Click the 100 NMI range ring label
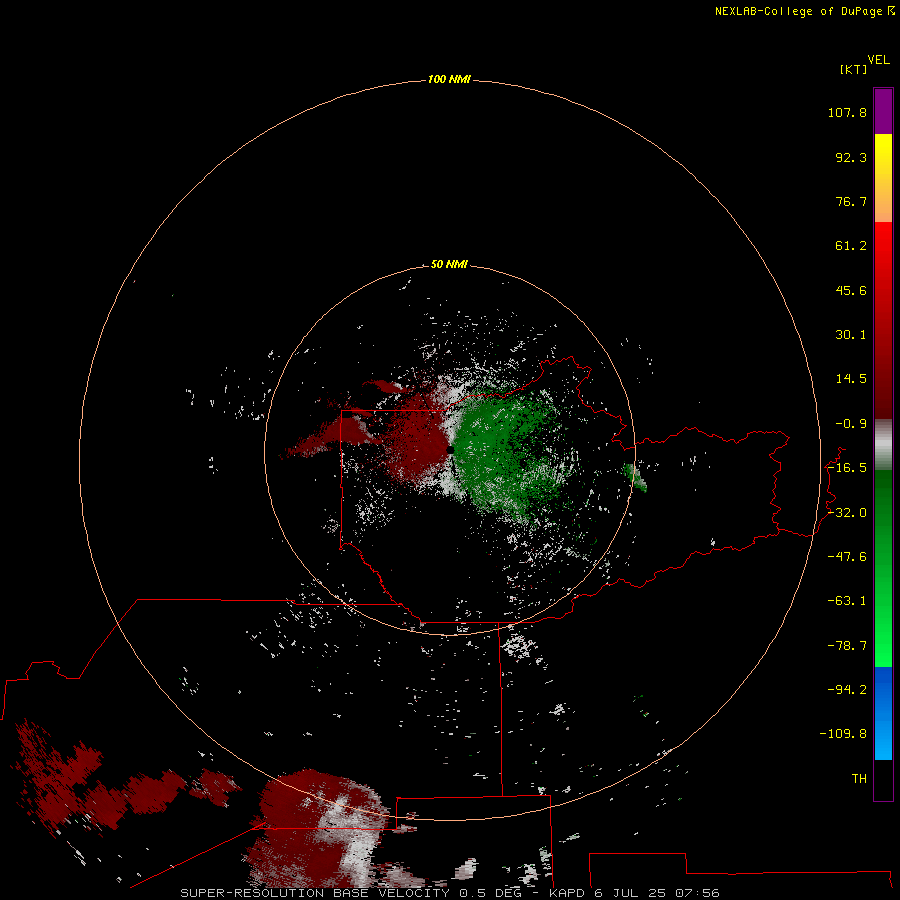 pyautogui.click(x=449, y=79)
